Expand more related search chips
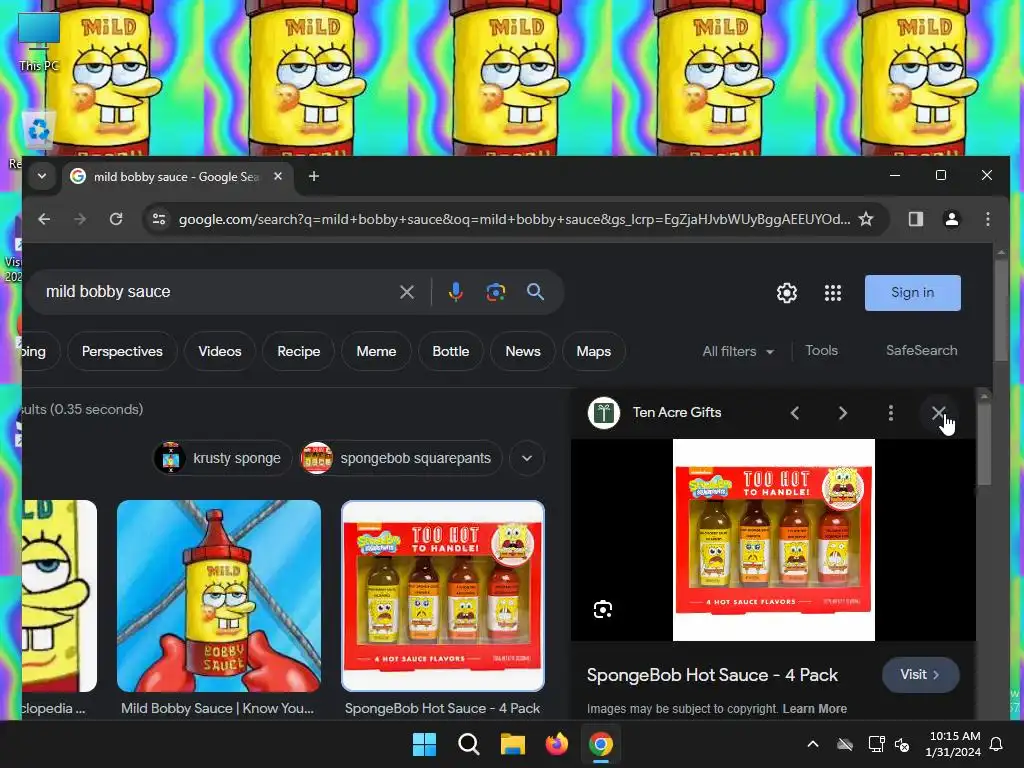1024x768 pixels. click(527, 458)
